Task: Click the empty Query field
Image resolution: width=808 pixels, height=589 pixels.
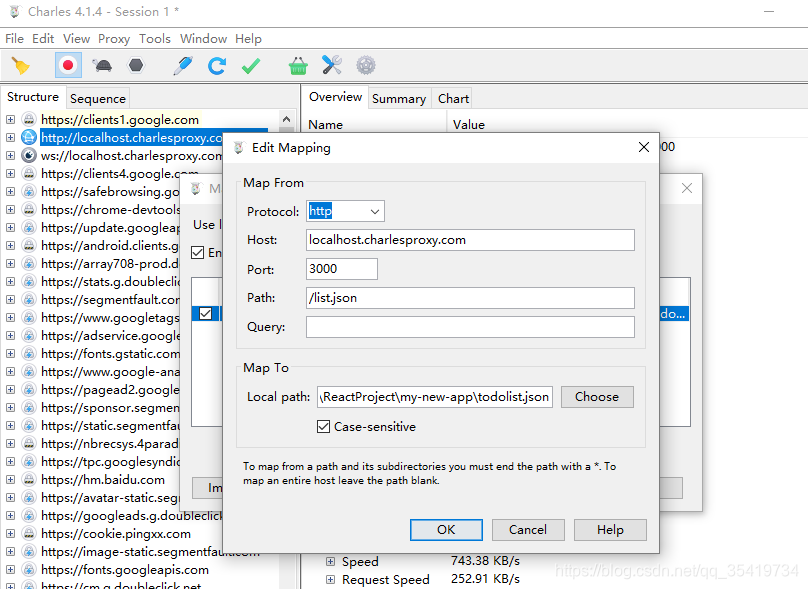Action: click(470, 327)
